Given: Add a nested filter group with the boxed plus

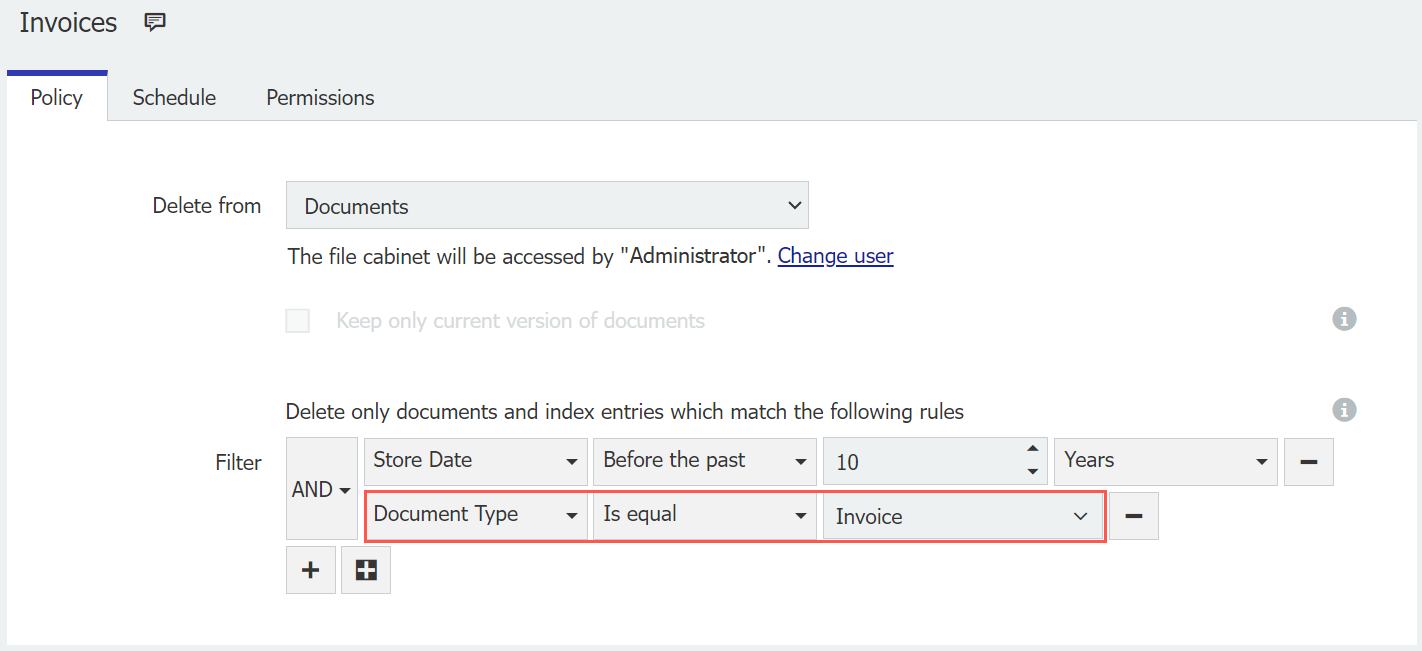Looking at the screenshot, I should click(x=365, y=569).
